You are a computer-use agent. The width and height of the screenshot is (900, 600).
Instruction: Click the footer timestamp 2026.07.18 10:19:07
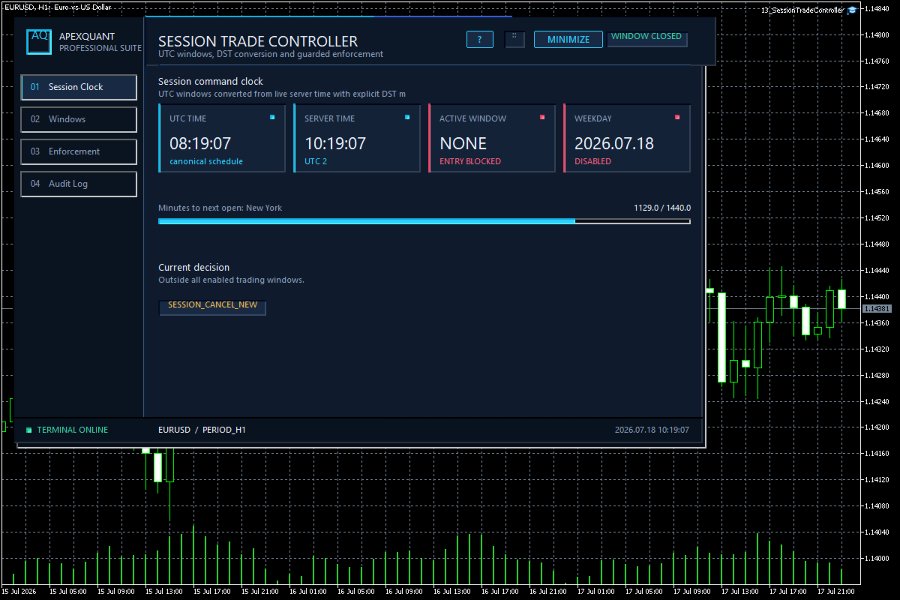tap(651, 430)
